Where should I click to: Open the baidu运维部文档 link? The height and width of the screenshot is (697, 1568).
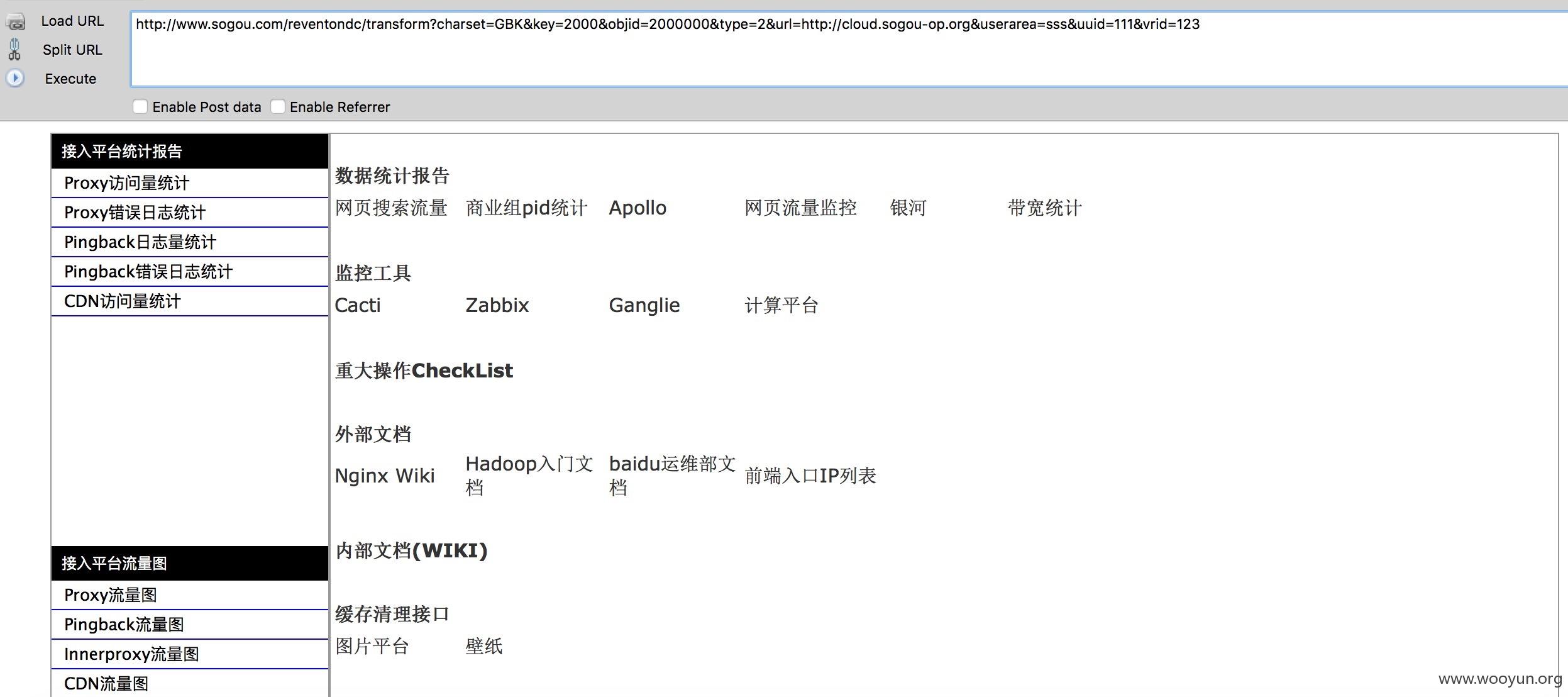pyautogui.click(x=672, y=476)
